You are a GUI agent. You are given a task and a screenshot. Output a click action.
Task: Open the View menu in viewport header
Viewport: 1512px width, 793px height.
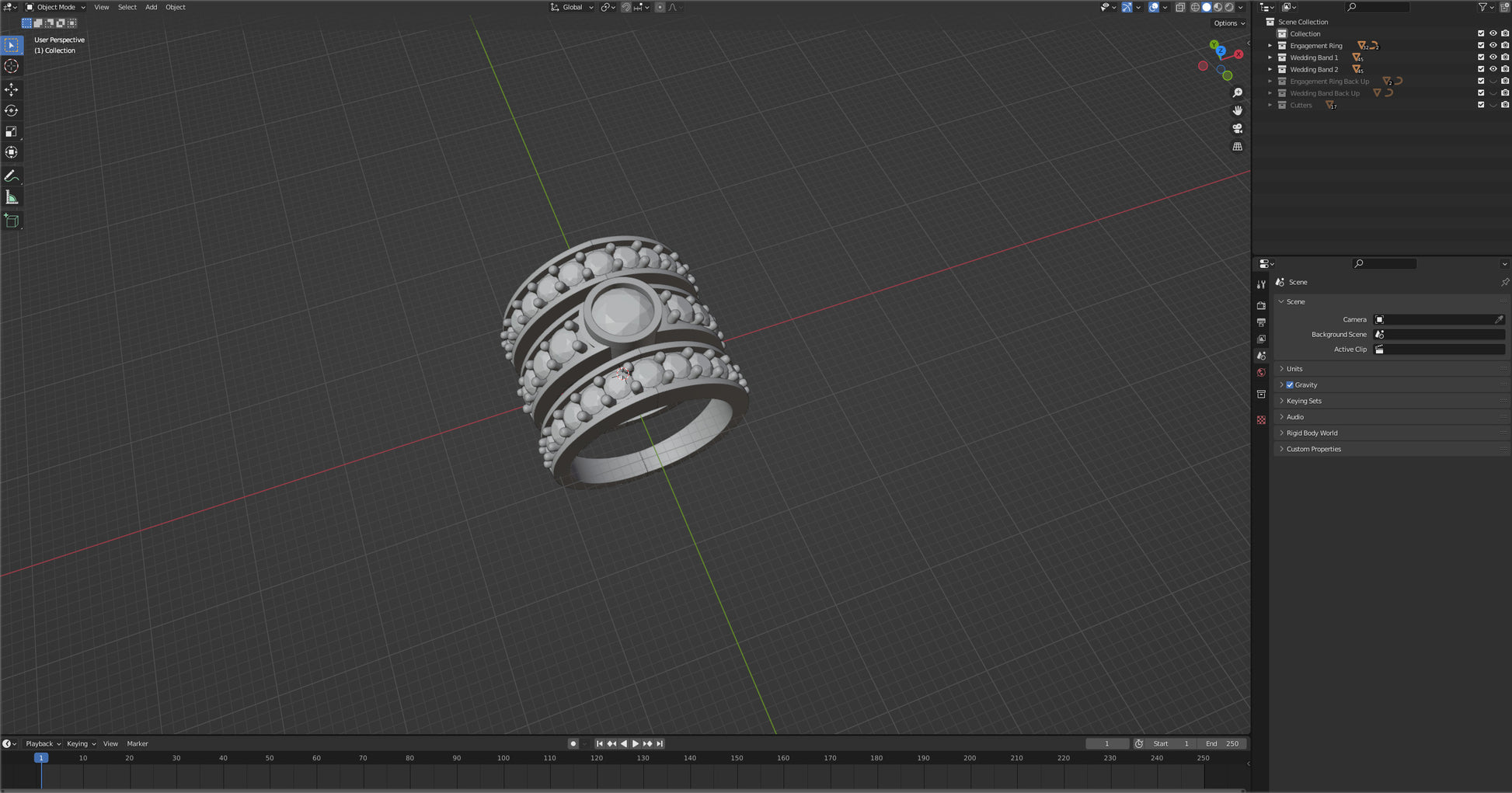(102, 7)
